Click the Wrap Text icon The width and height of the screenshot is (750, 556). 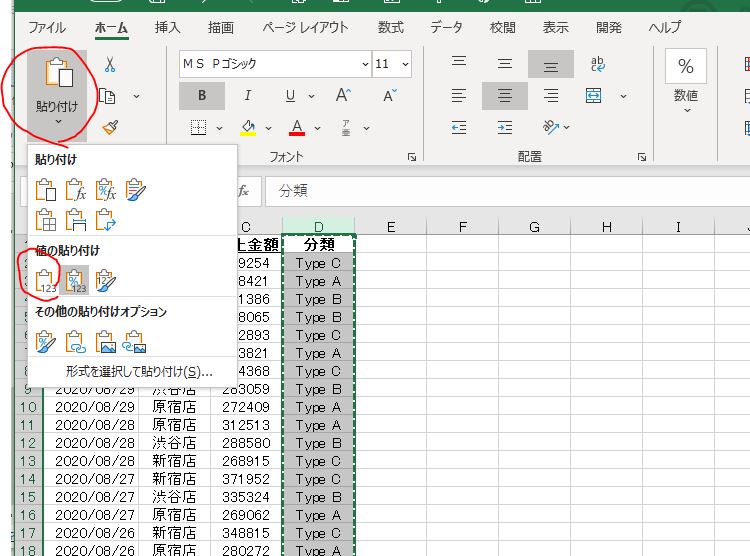click(598, 64)
